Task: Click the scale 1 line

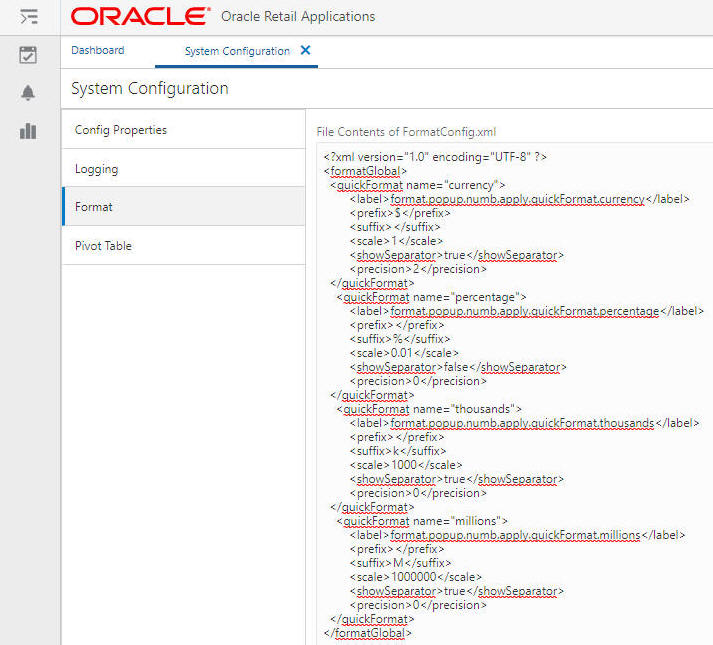Action: 396,241
